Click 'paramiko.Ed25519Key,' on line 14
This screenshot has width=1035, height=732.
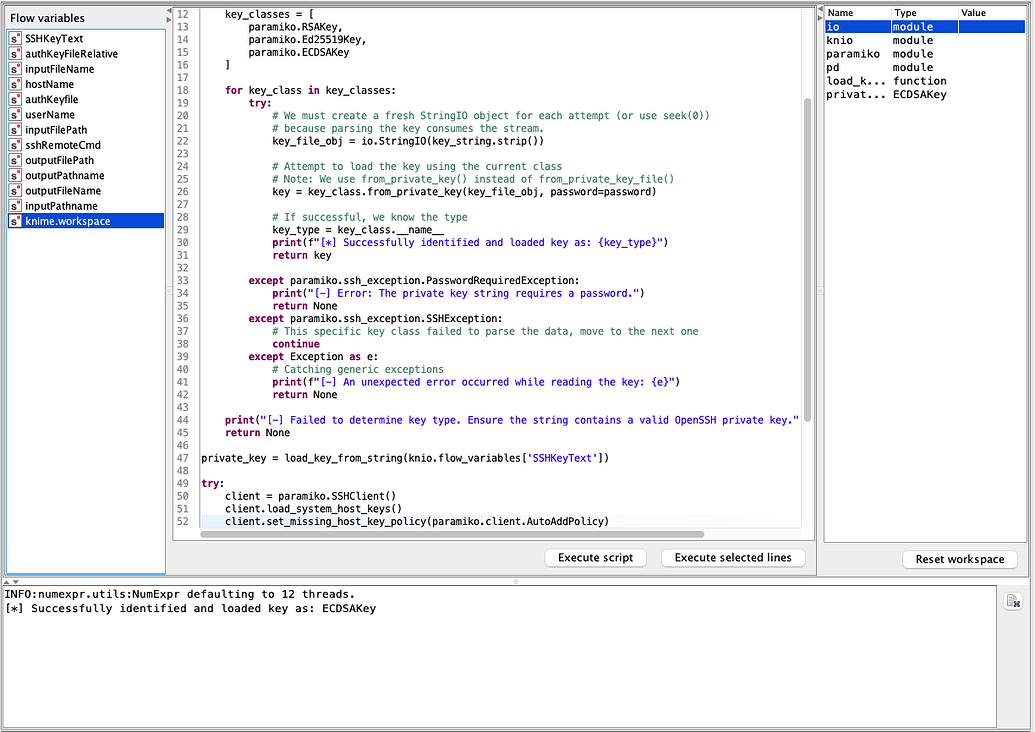307,40
